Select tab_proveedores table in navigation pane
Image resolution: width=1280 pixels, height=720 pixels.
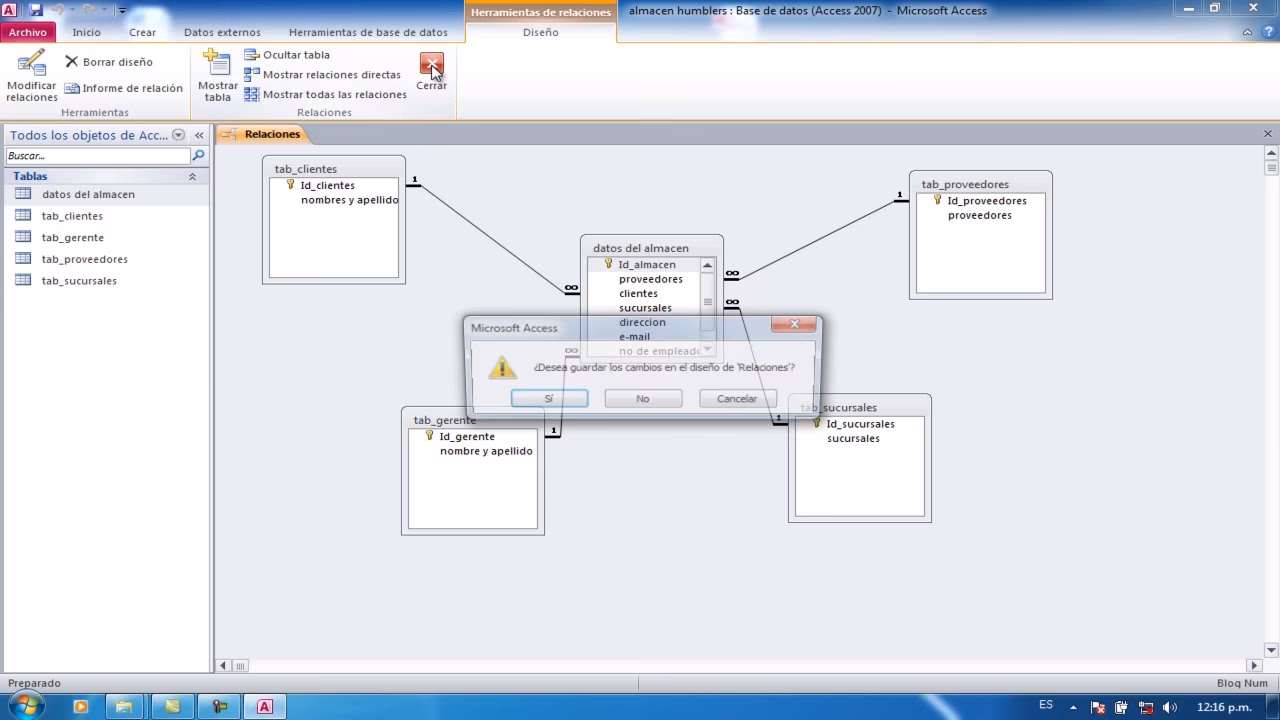pyautogui.click(x=105, y=259)
